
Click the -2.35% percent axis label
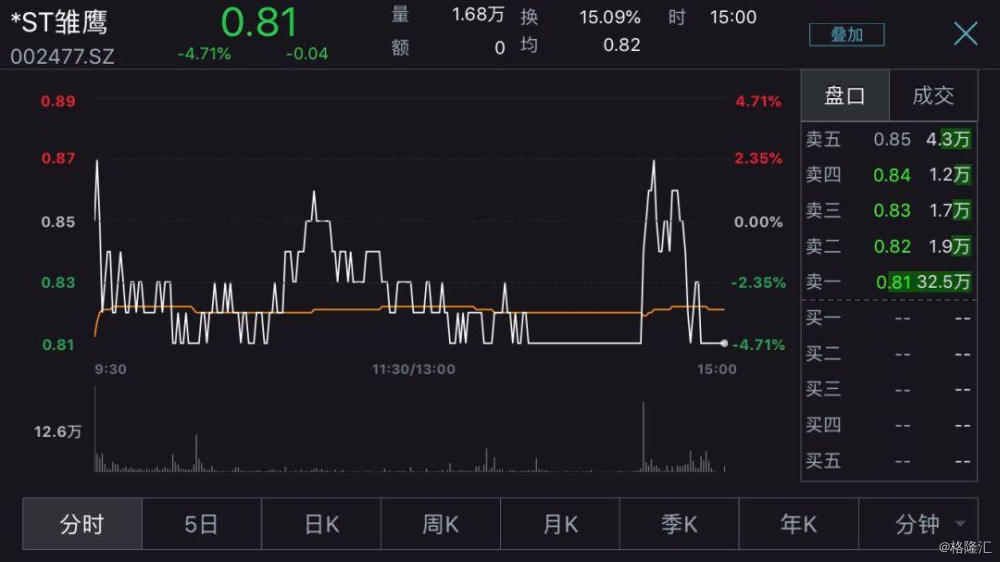[x=758, y=283]
